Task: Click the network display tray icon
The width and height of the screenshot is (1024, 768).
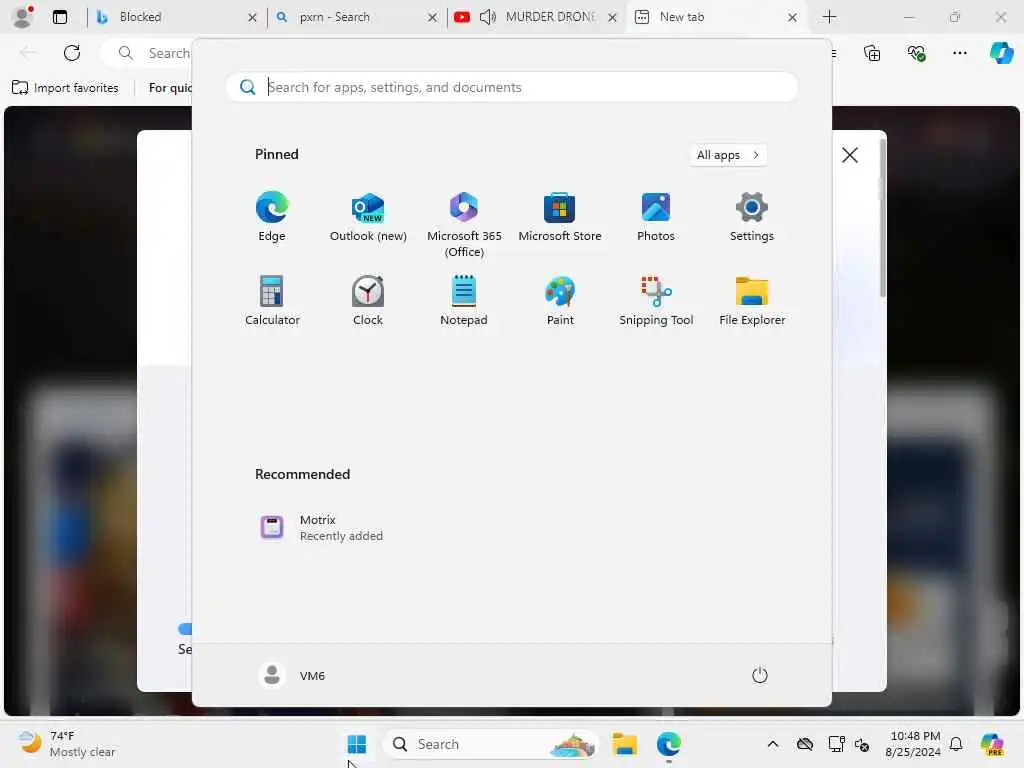Action: pos(837,744)
